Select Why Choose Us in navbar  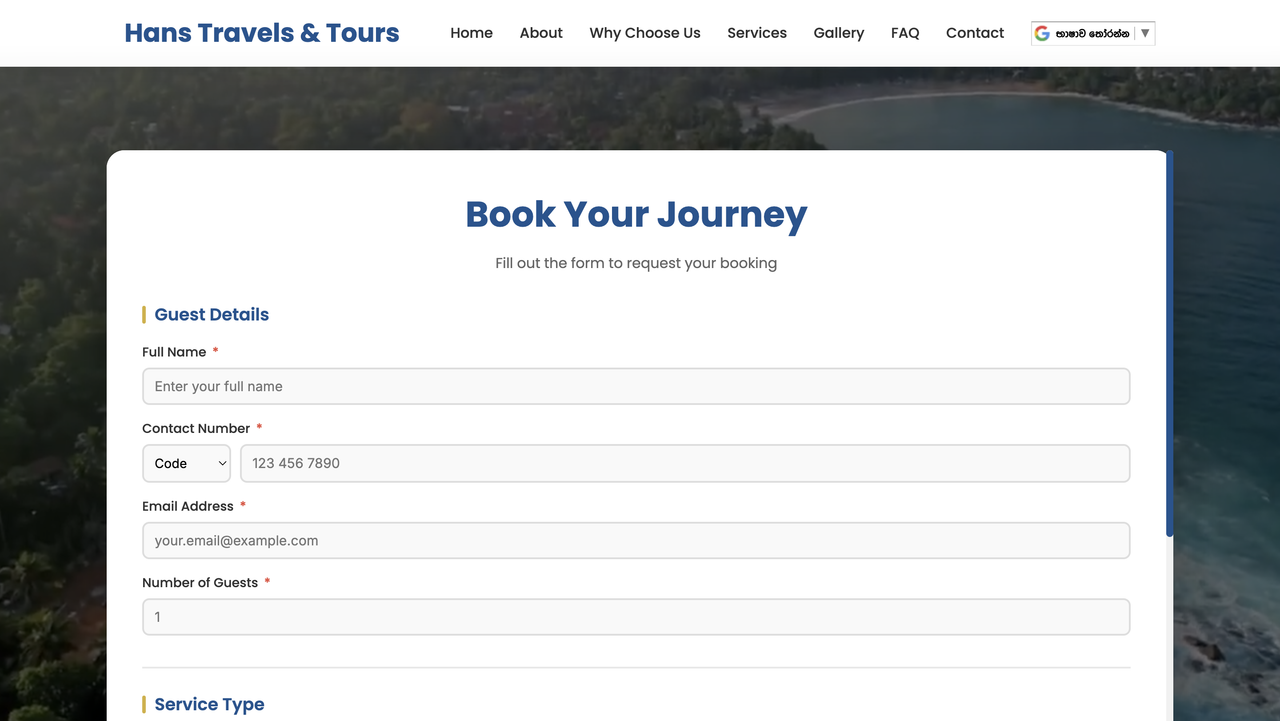click(644, 32)
